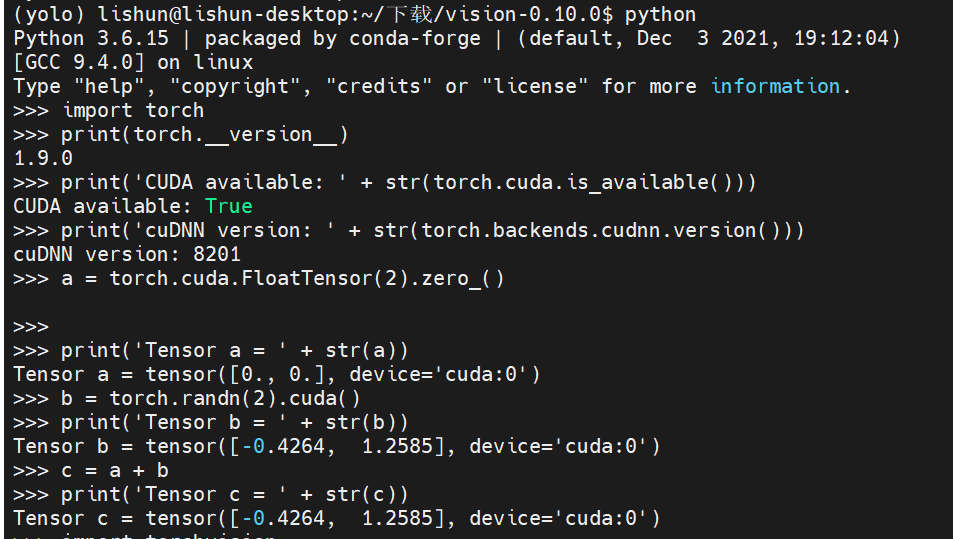Click the "print(torch.__version__)" command
The image size is (953, 539).
click(205, 134)
